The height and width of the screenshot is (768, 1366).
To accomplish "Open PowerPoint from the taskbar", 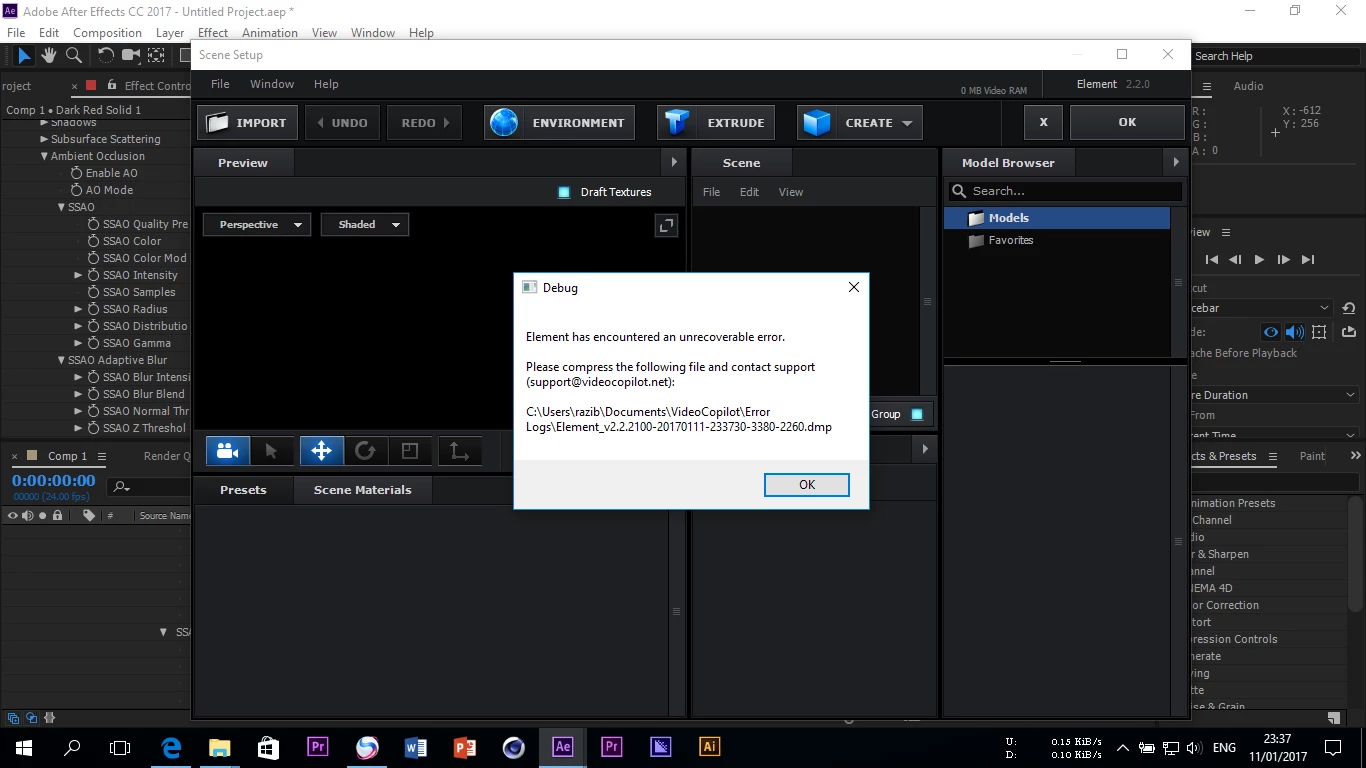I will tap(465, 747).
